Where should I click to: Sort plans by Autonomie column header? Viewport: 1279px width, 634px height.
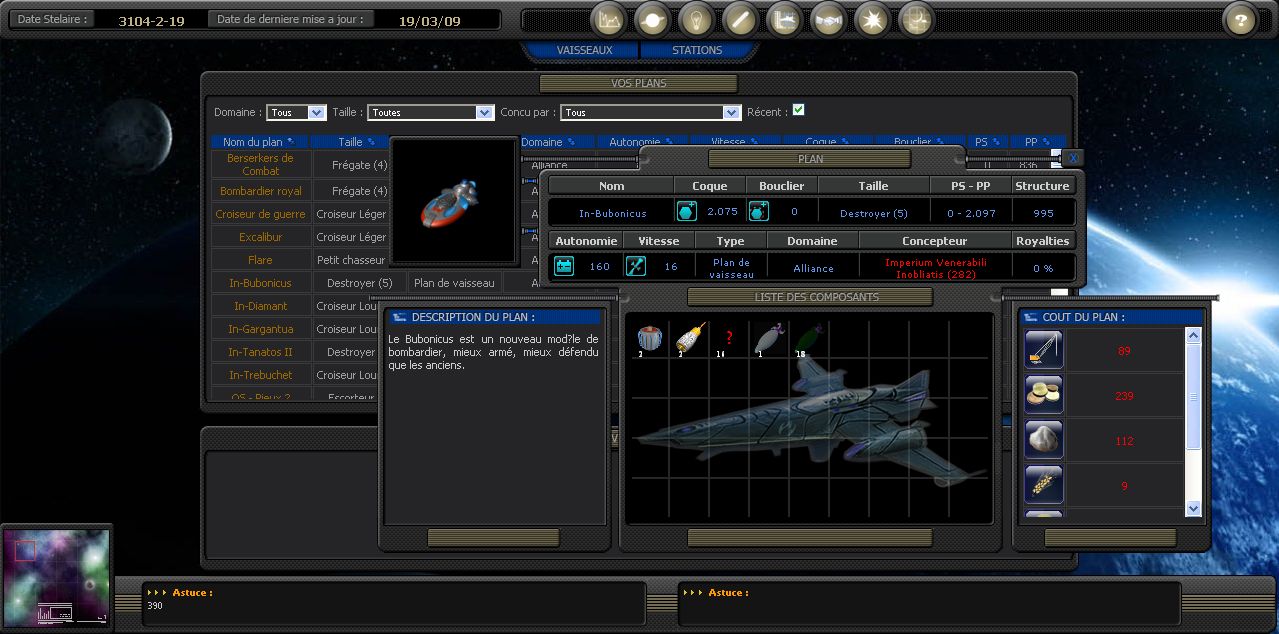641,142
